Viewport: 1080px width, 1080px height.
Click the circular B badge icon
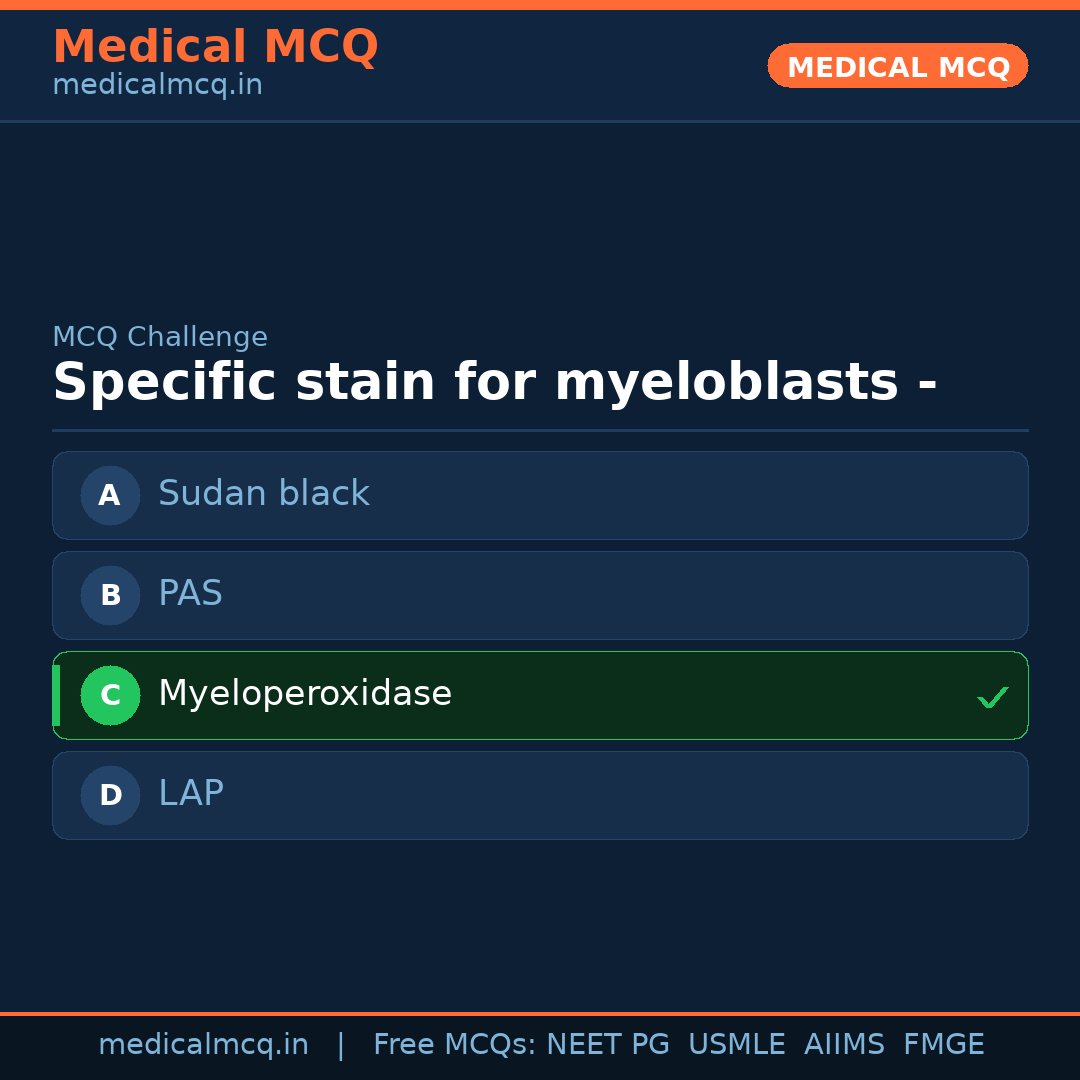click(110, 595)
